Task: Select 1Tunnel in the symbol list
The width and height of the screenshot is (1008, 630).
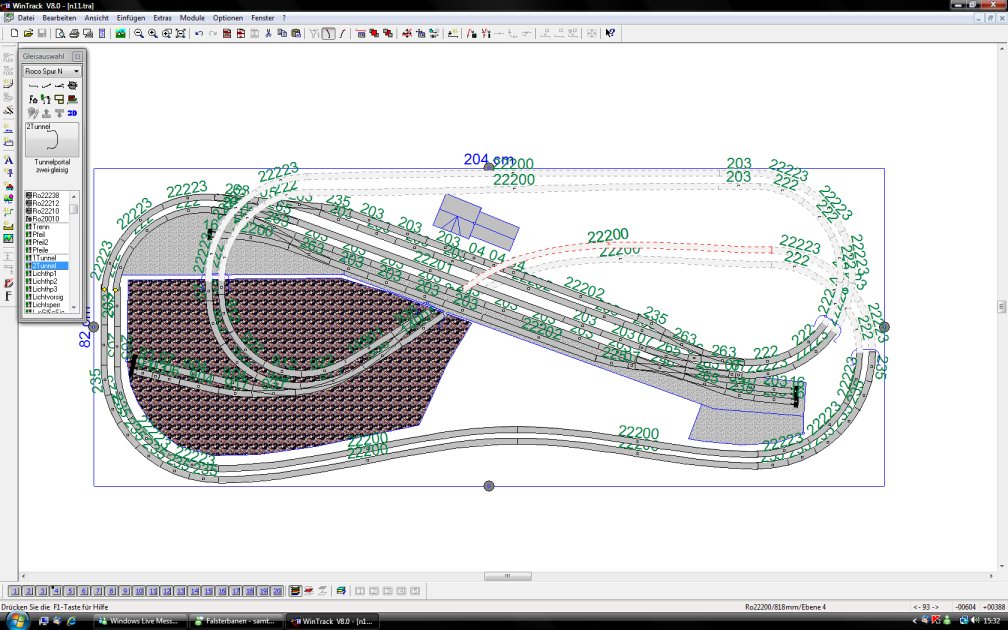Action: (46, 258)
